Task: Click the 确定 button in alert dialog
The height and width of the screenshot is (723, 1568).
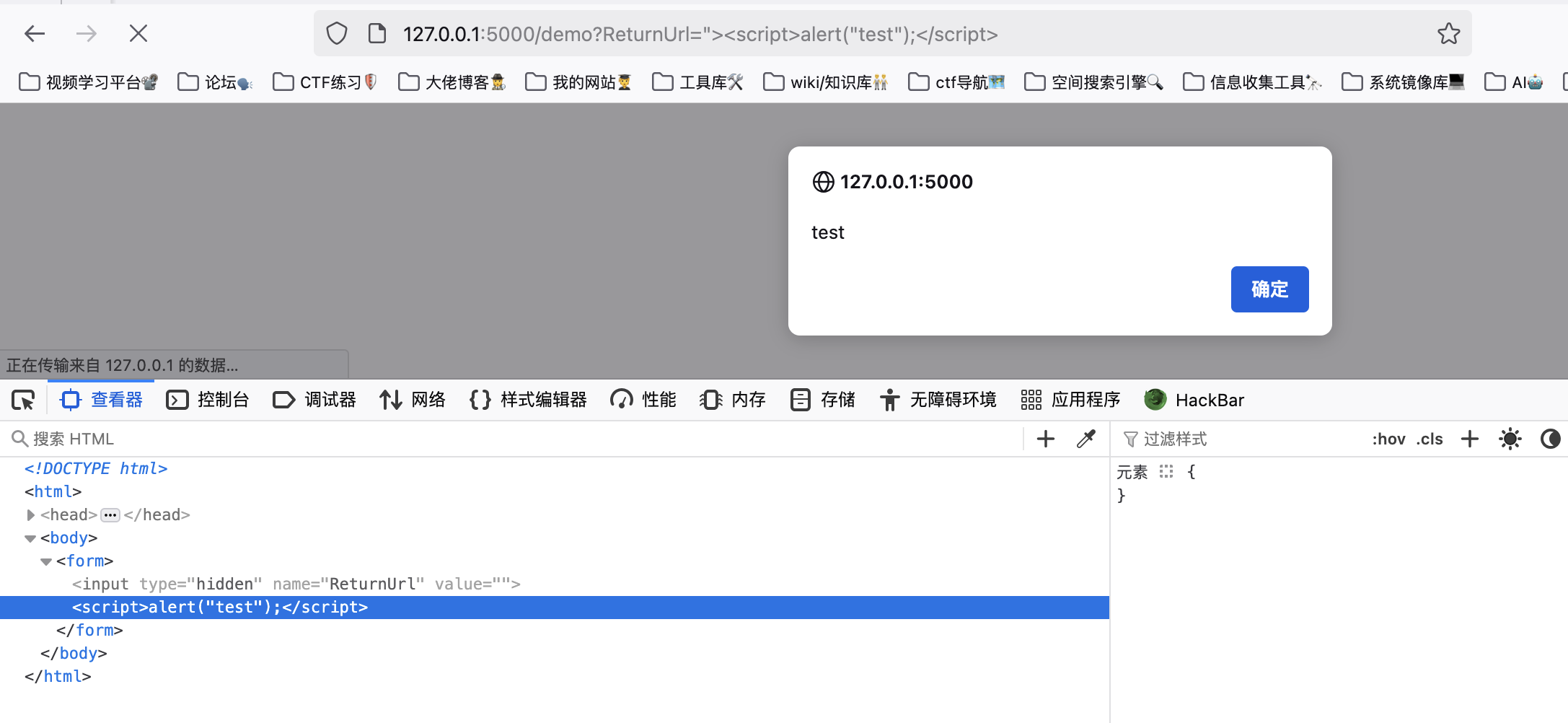Action: click(1269, 289)
